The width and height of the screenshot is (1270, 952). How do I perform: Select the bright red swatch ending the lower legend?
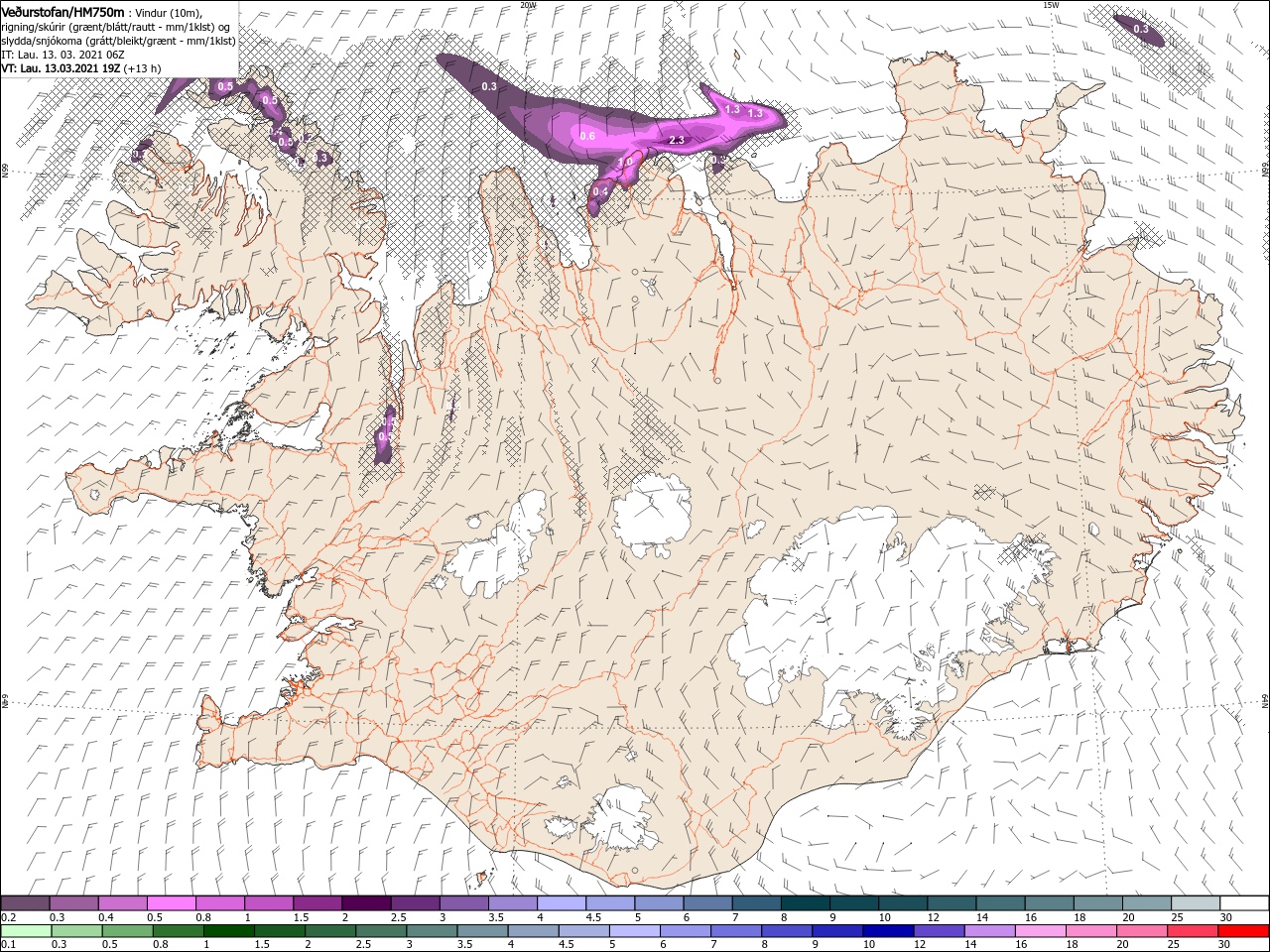(x=1242, y=932)
